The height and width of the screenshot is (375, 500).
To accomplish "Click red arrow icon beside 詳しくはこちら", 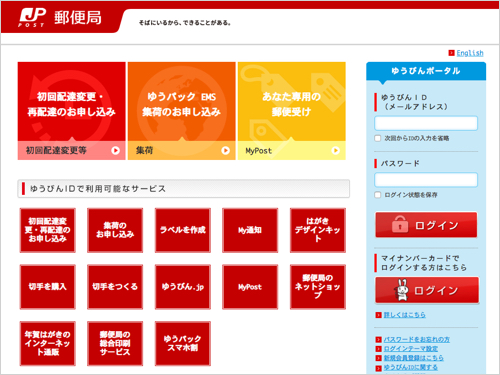I will click(378, 315).
